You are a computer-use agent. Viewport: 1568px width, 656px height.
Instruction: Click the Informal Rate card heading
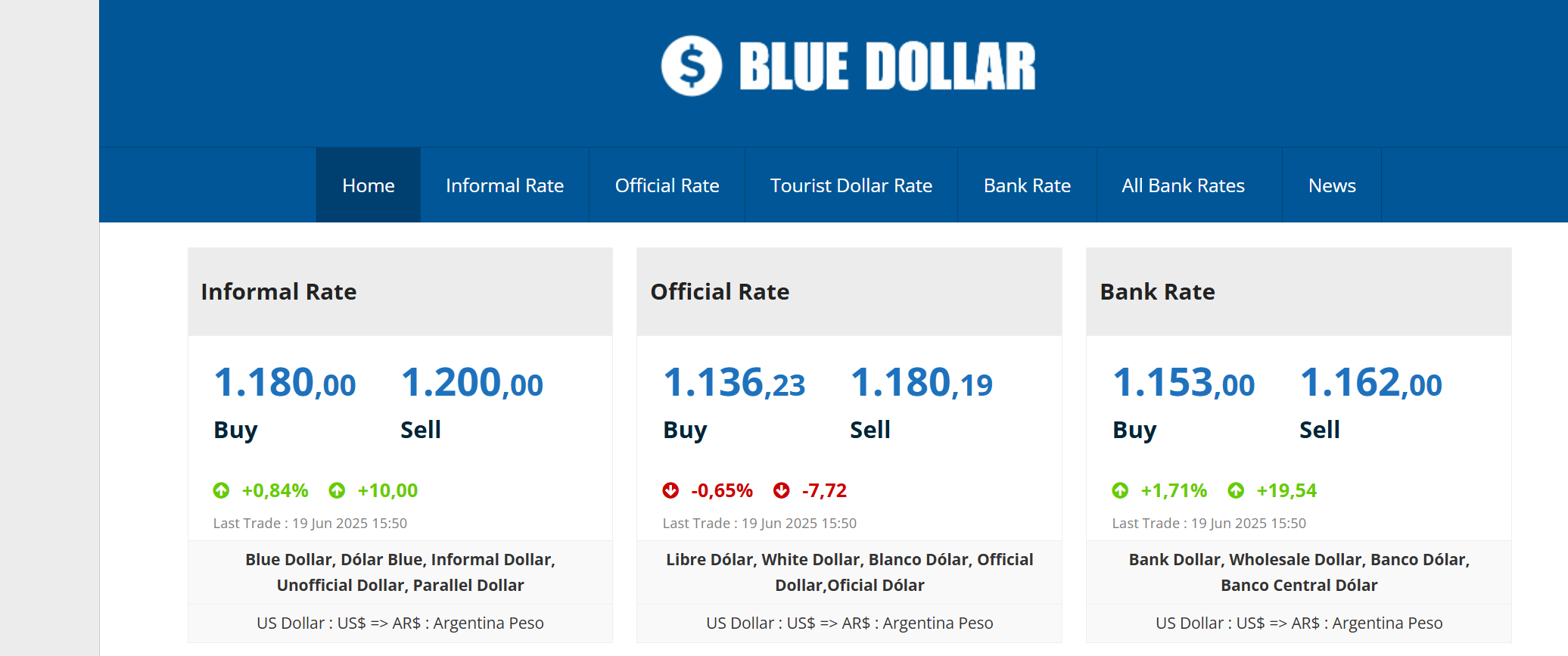[x=278, y=291]
